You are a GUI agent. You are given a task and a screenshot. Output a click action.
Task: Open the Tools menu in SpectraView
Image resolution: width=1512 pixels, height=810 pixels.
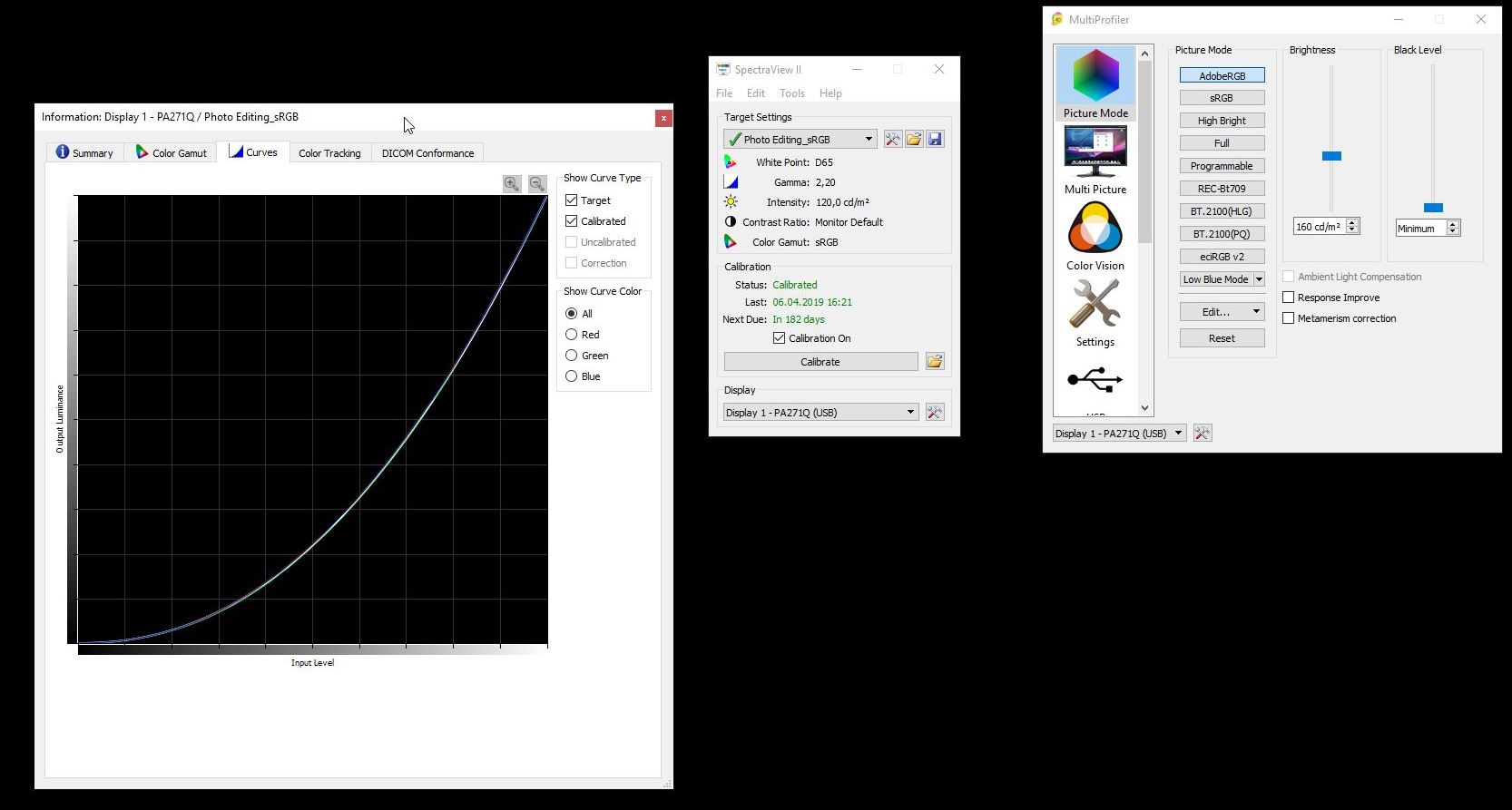(791, 93)
